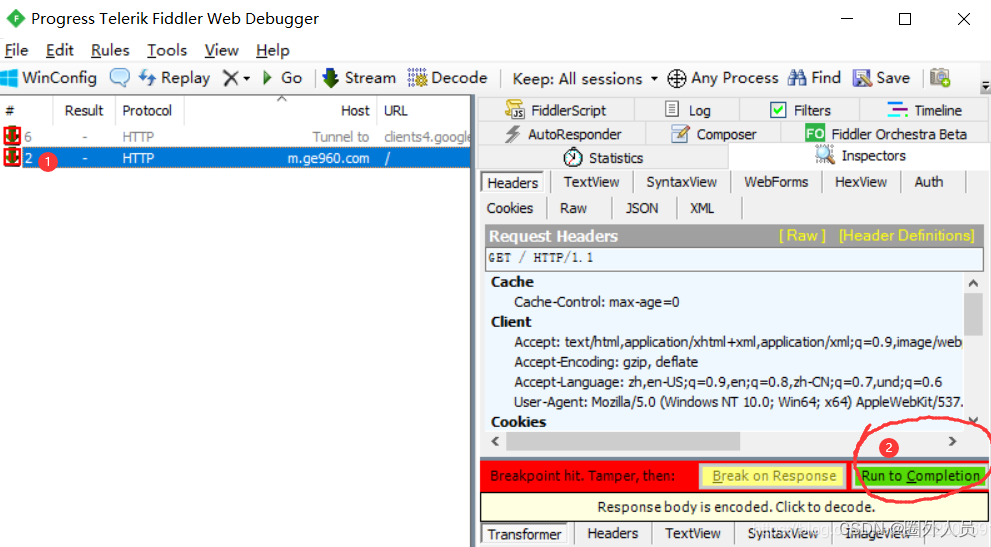
Task: Open the Rules menu
Action: click(110, 50)
